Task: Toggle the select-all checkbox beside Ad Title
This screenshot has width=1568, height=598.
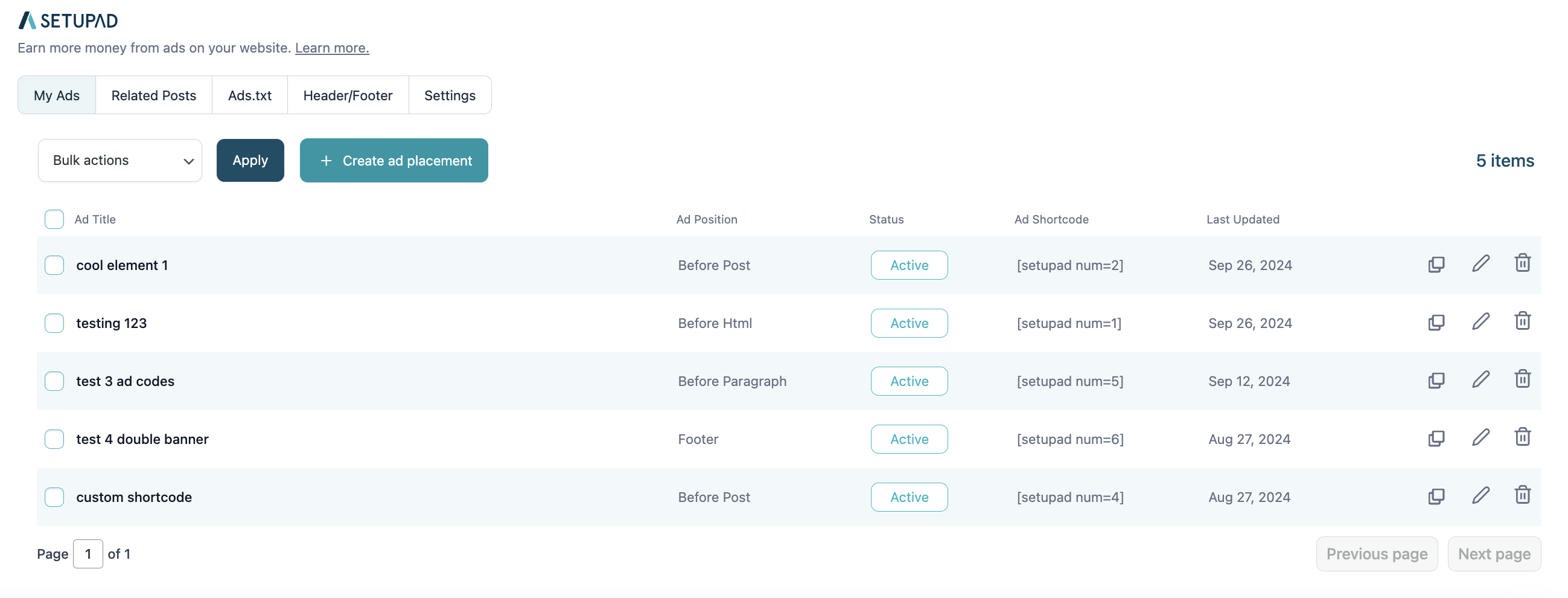Action: tap(54, 219)
